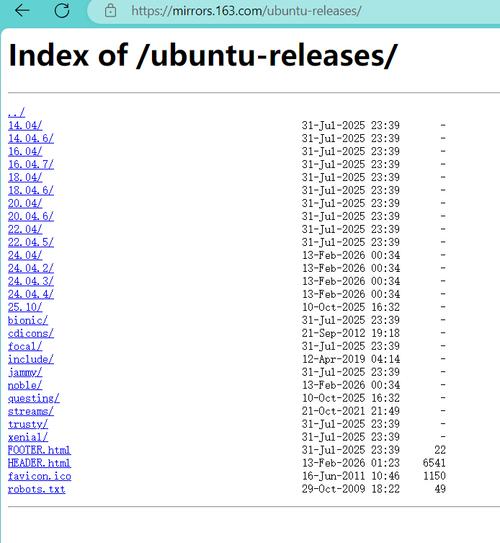Open the 18.04/ directory
Viewport: 500px width, 543px height.
pos(25,177)
